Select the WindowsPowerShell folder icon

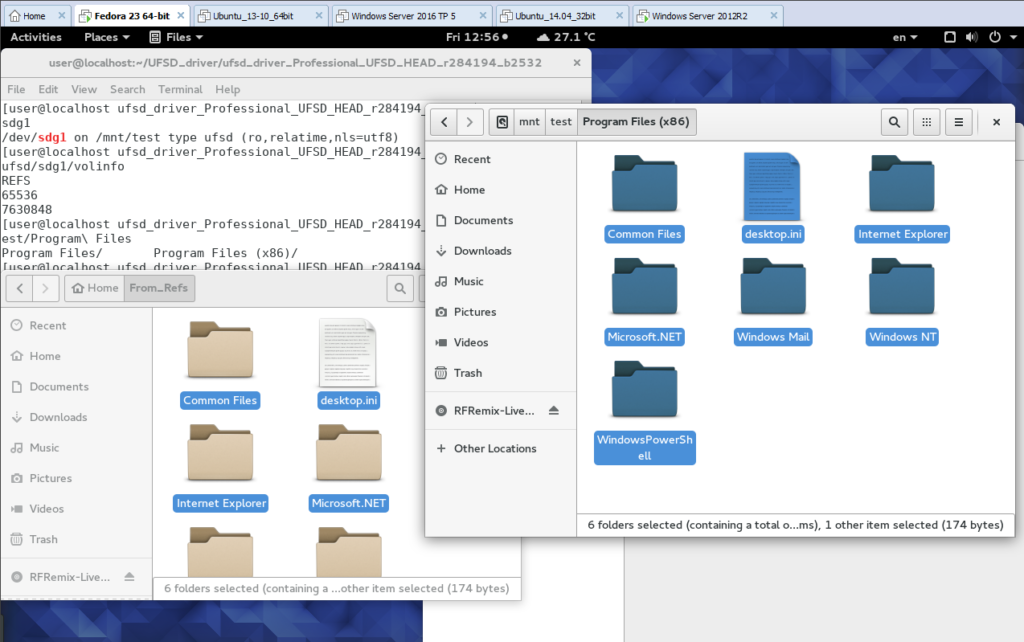[645, 391]
